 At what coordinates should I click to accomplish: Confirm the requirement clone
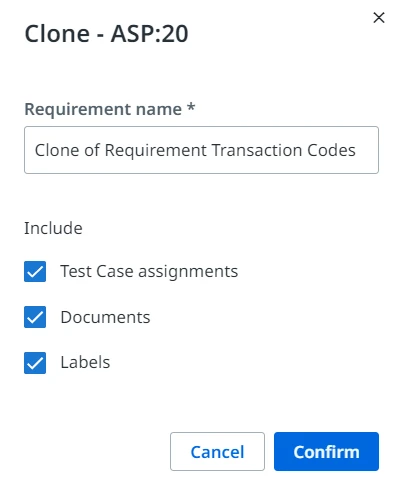tap(326, 452)
